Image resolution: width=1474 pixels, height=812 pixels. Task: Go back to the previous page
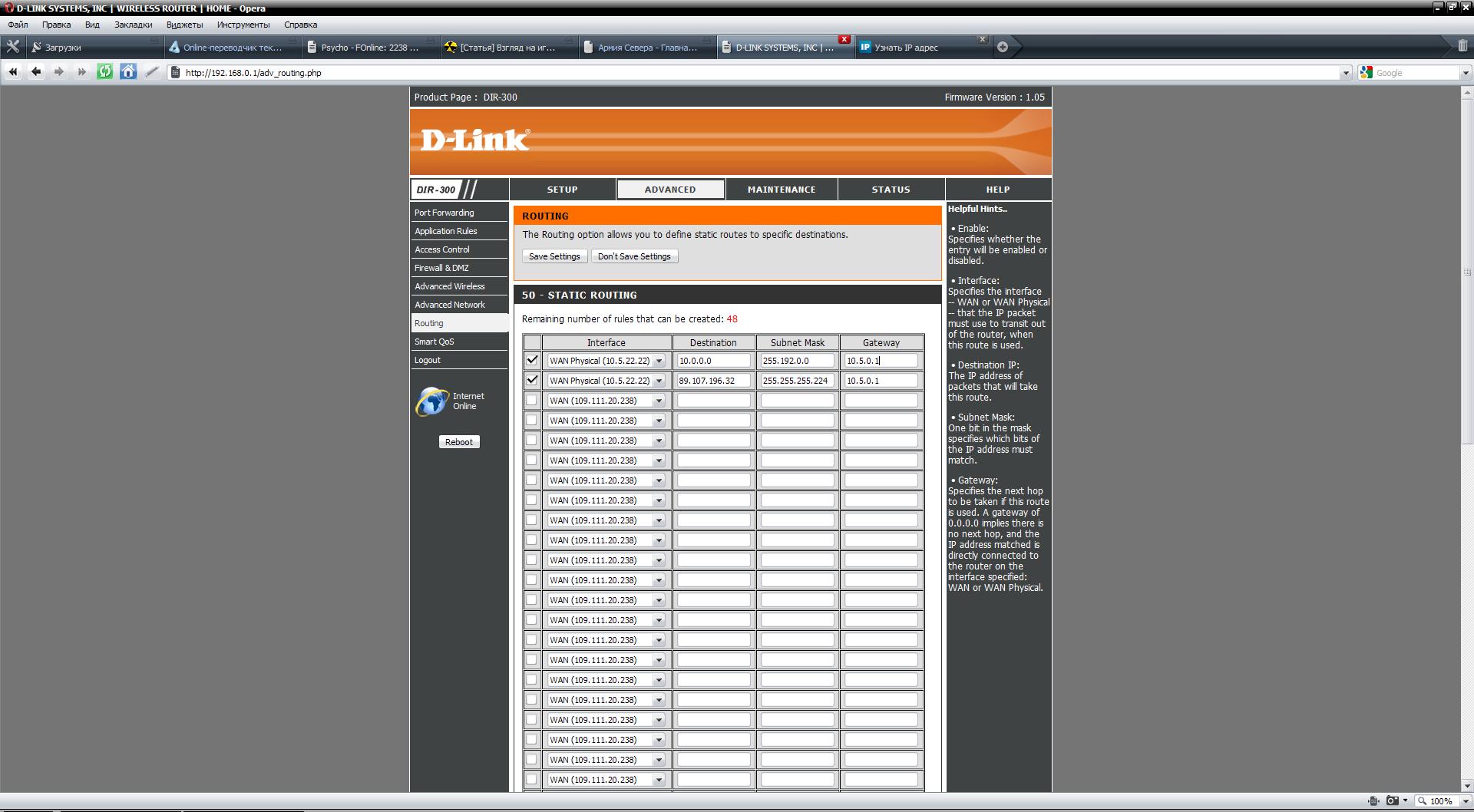(x=36, y=72)
